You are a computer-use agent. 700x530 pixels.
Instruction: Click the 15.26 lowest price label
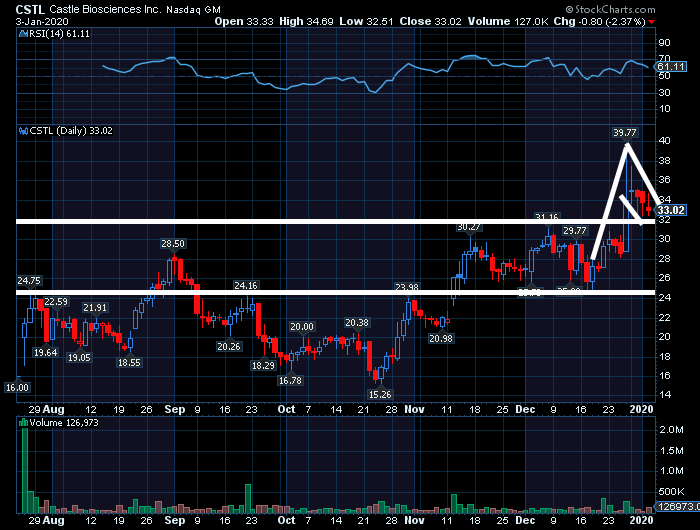tap(380, 395)
